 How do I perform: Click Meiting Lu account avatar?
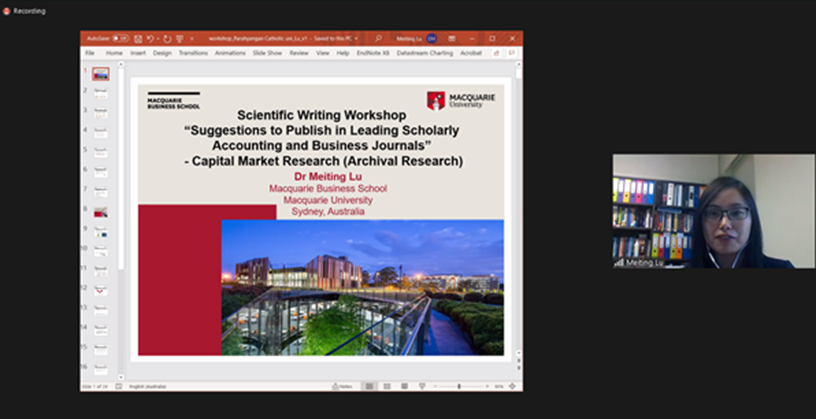click(x=432, y=38)
